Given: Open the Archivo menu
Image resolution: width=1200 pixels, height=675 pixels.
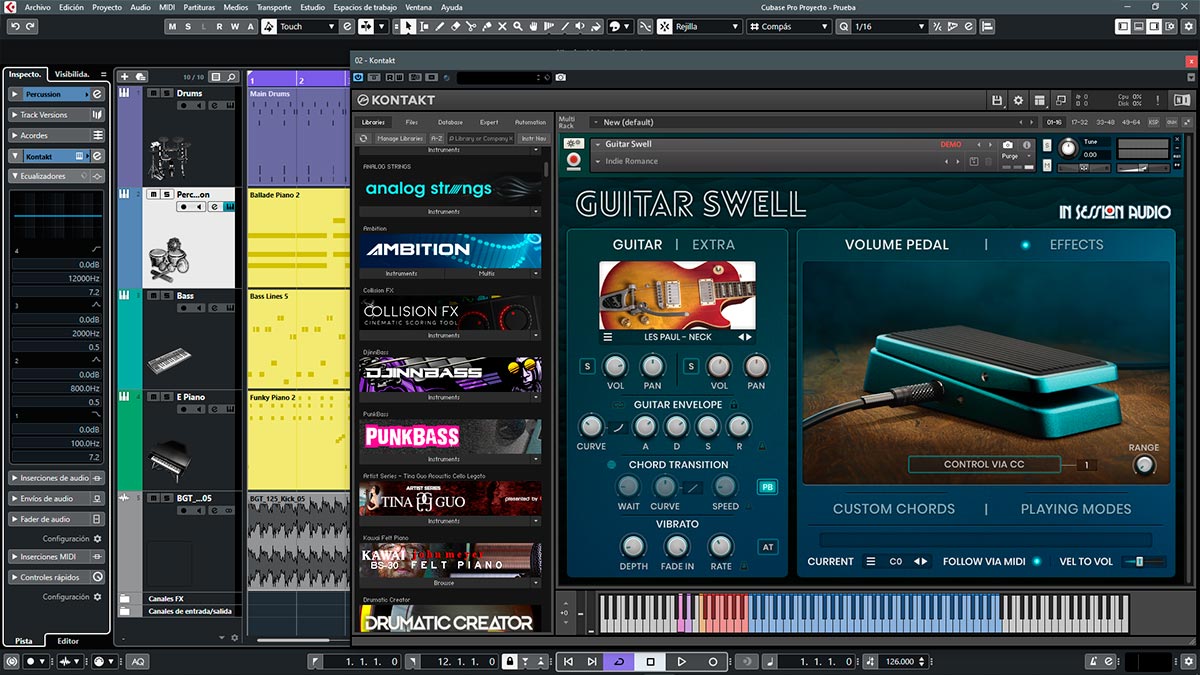Looking at the screenshot, I should pos(37,7).
